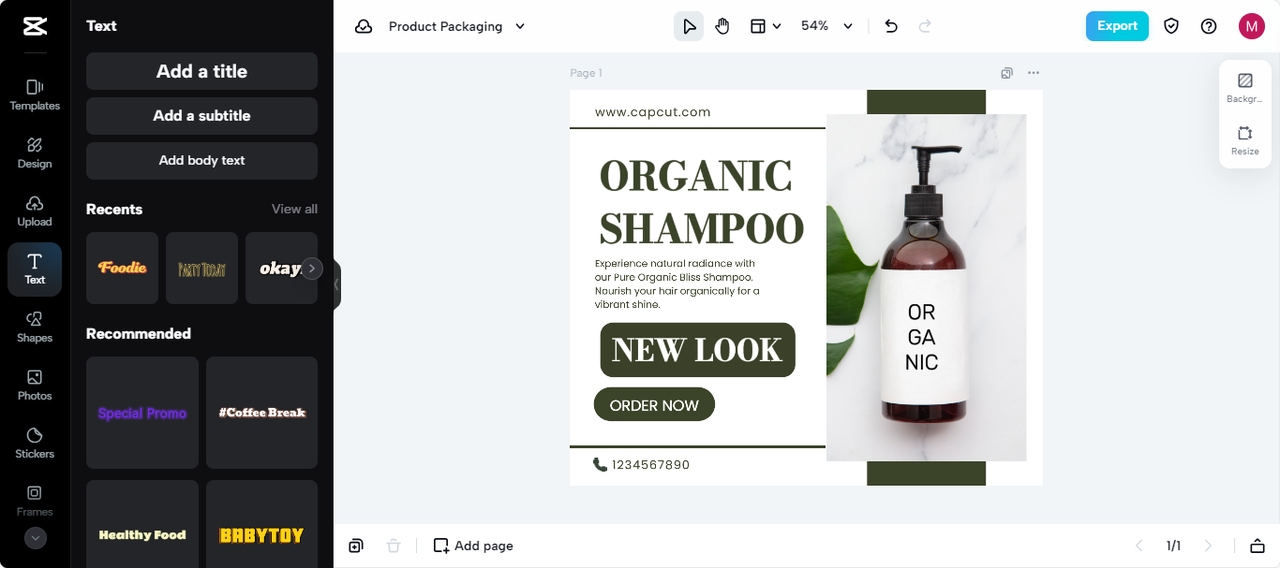
Task: Click the duplicate page icon in bottom bar
Action: [356, 546]
